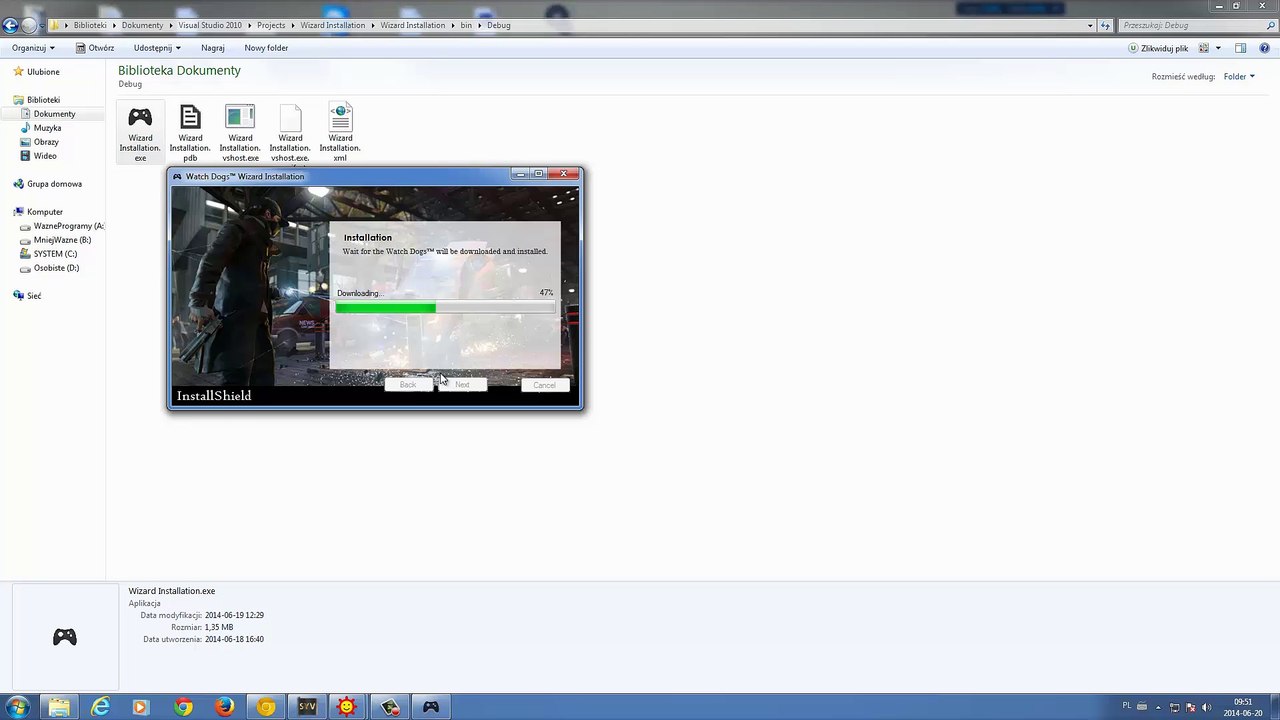Click Cancel in the Watch Dogs wizard

[x=544, y=385]
